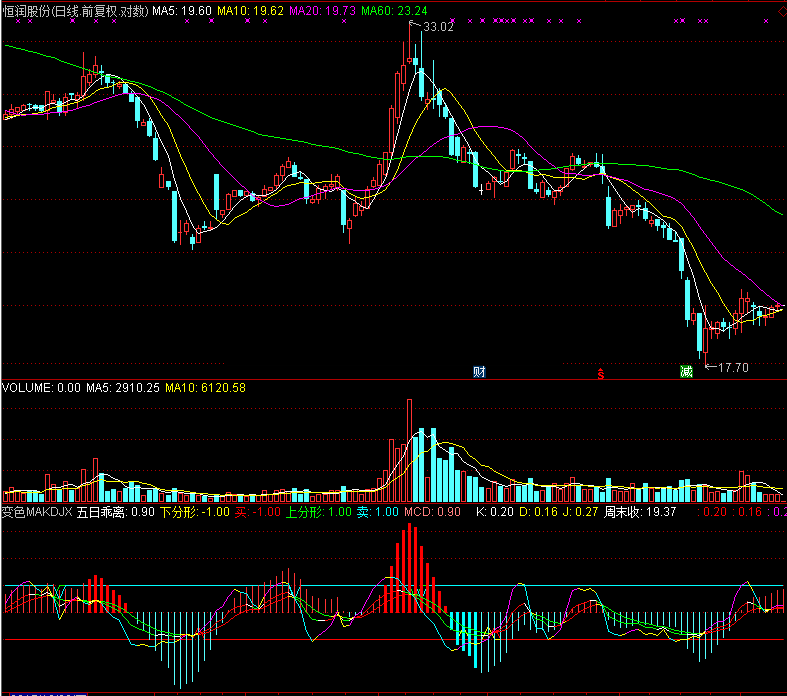This screenshot has width=787, height=696.
Task: Click the MCD: 0.90 value
Action: click(432, 512)
